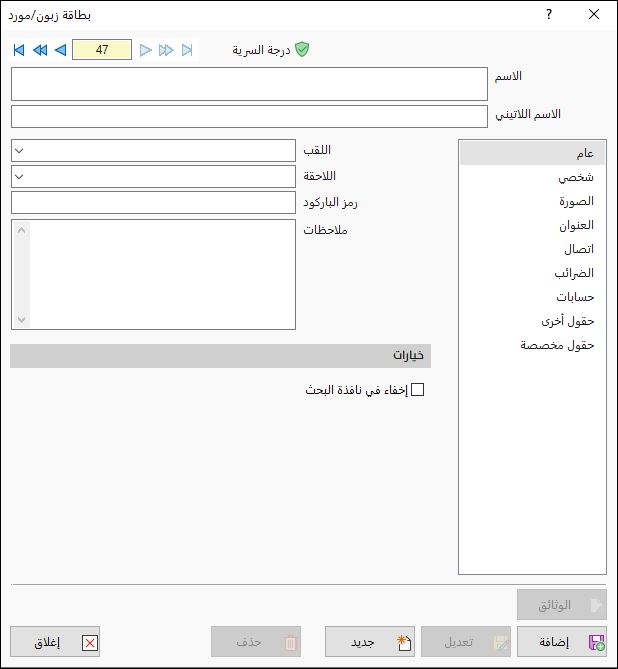Click the الوثائق documents button
Screen dimensions: 618x669
pos(562,605)
